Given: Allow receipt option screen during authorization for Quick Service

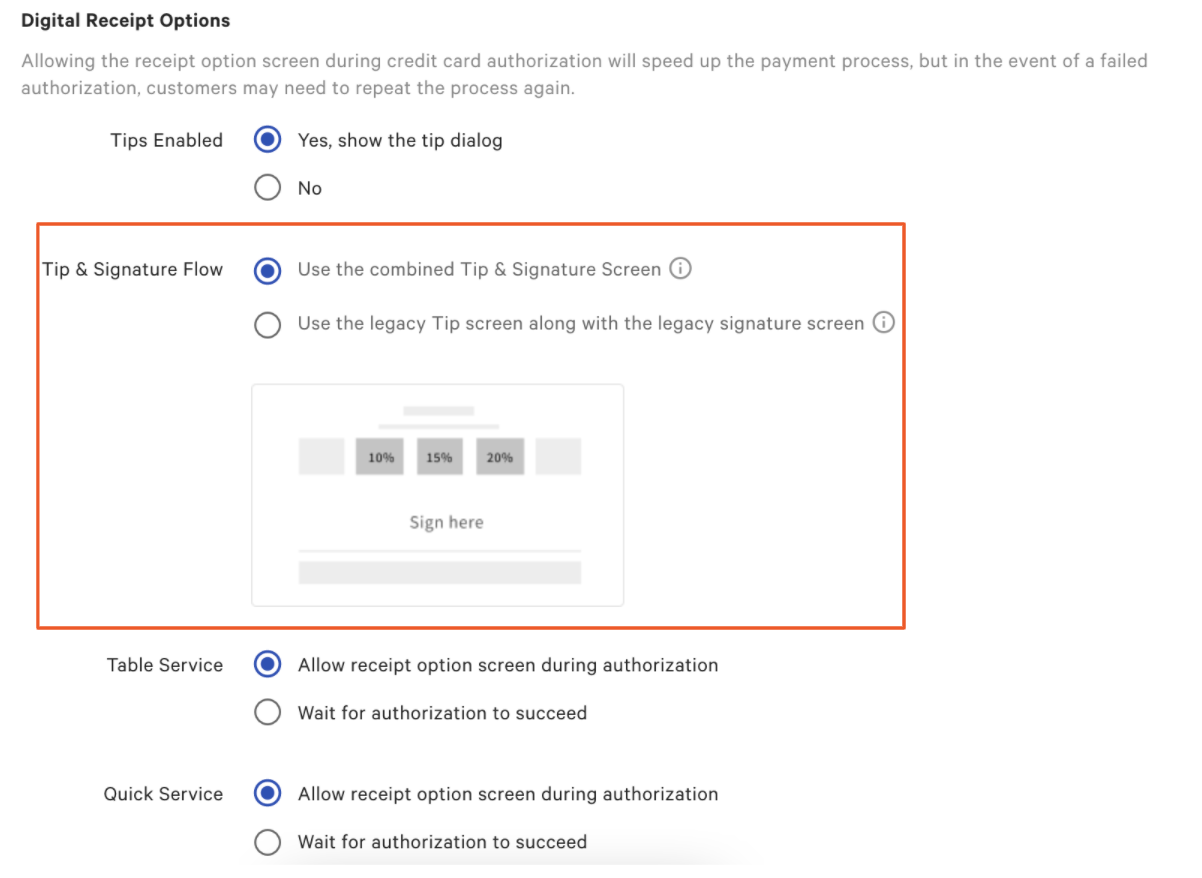Looking at the screenshot, I should coord(267,793).
